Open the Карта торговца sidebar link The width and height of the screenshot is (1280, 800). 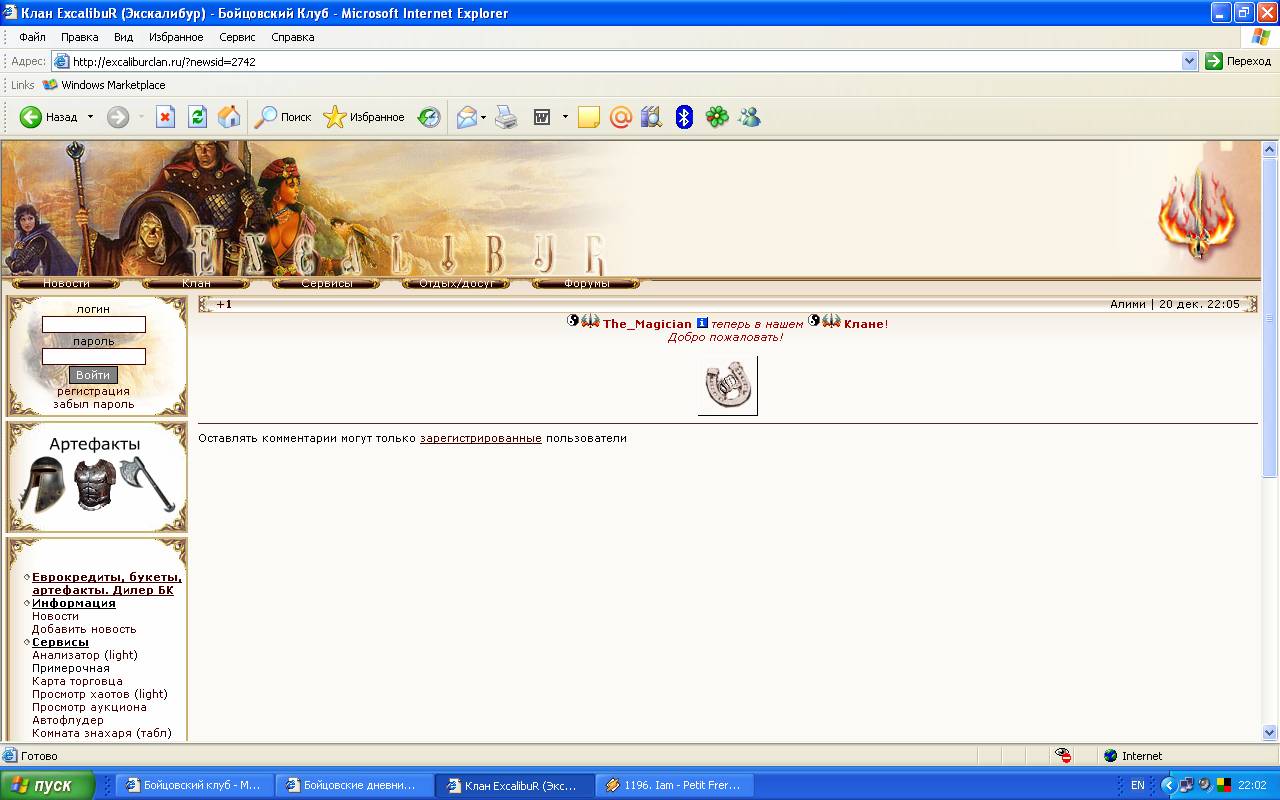77,681
